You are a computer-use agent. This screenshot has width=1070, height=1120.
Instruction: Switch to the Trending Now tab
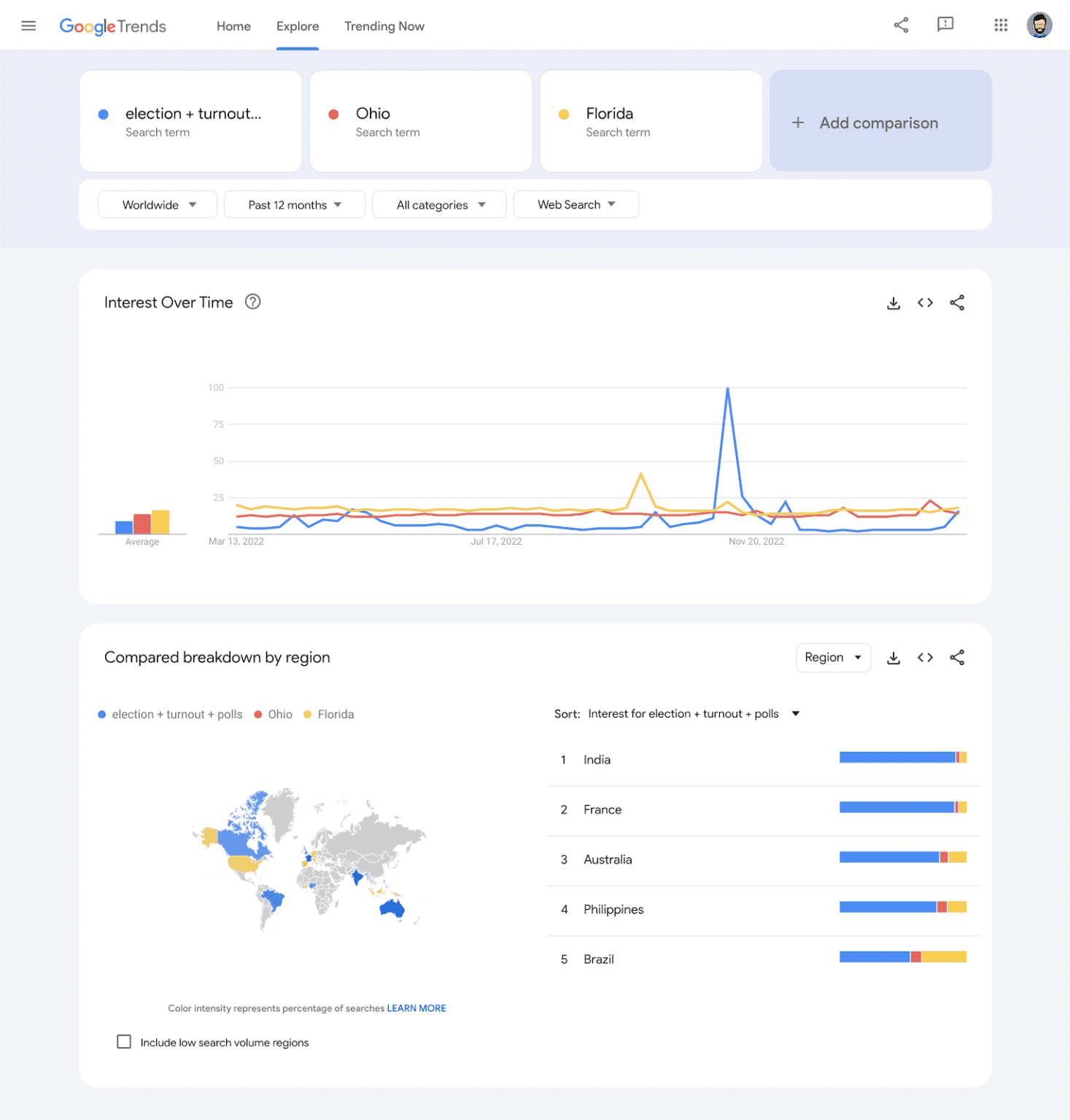coord(384,26)
